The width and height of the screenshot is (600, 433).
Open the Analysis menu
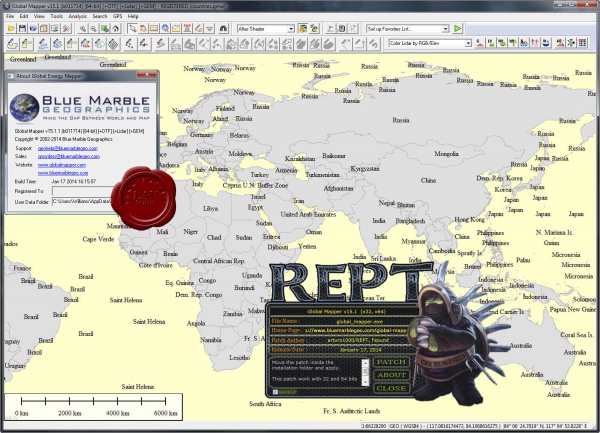coord(78,16)
